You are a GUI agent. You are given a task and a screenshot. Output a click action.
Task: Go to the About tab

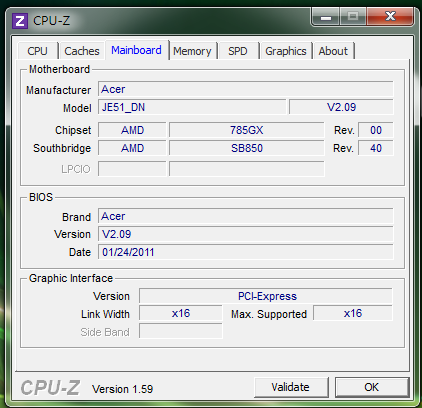point(333,51)
